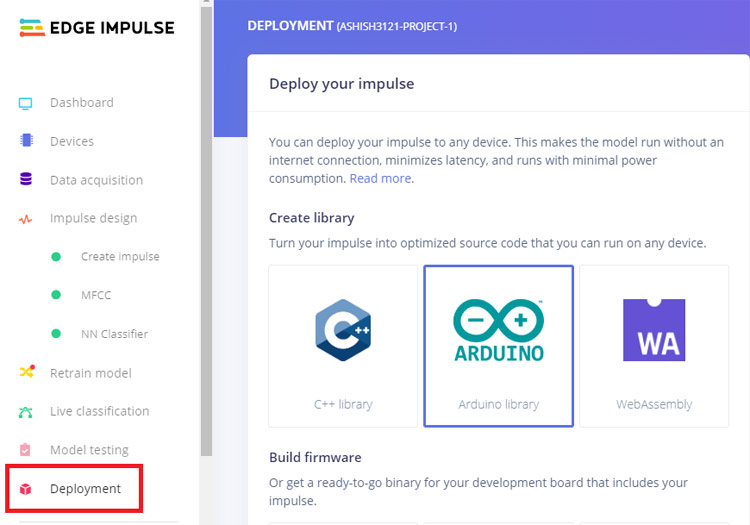Screen dimensions: 750x525
Task: Open Impulse design section
Action: pyautogui.click(x=93, y=219)
